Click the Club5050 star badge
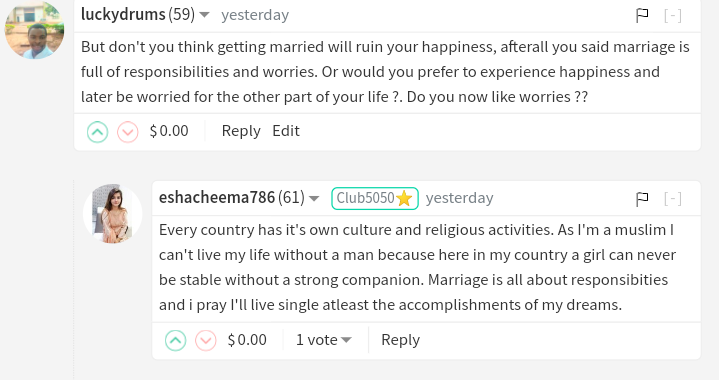The width and height of the screenshot is (719, 380). pos(375,198)
